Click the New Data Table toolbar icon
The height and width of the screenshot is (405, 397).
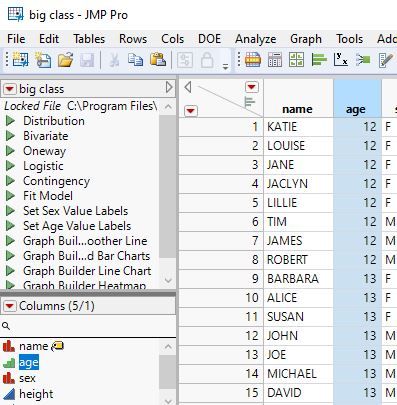coord(21,60)
